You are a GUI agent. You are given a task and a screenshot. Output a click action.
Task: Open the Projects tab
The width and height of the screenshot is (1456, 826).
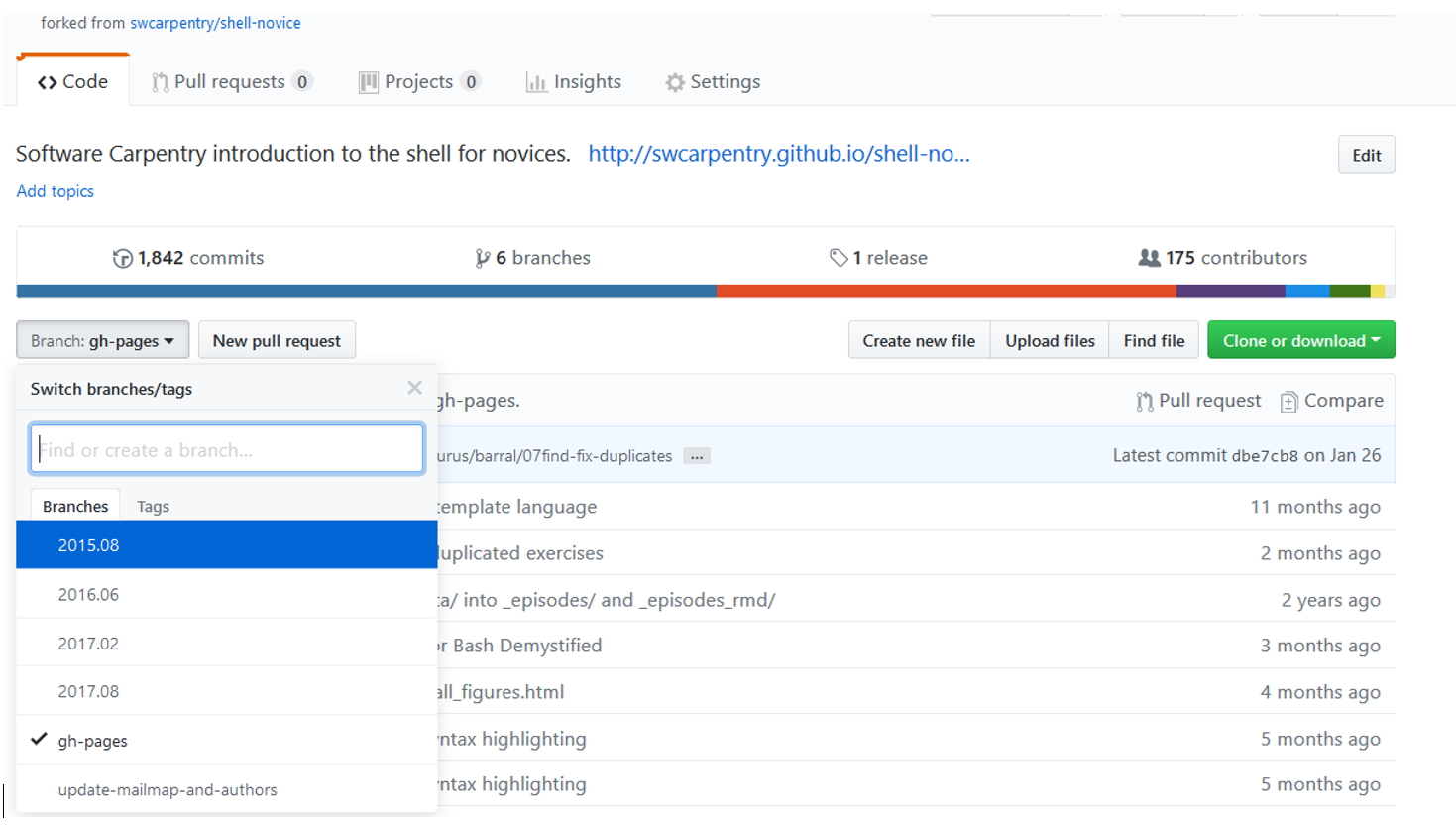pos(420,82)
